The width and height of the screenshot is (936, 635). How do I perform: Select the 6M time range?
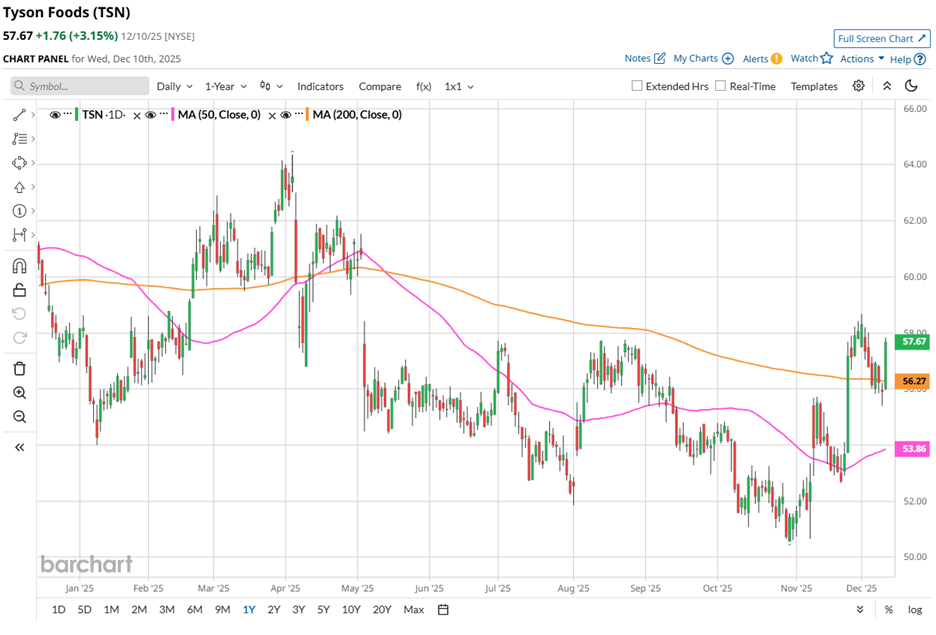194,609
